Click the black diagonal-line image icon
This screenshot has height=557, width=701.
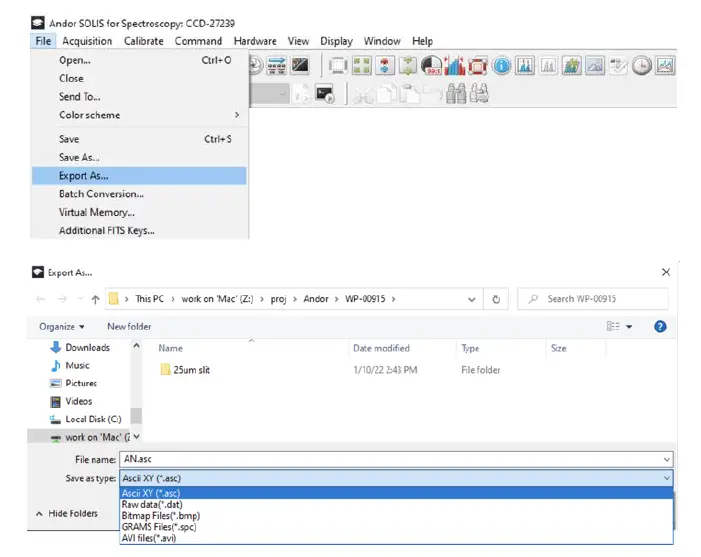coord(300,65)
